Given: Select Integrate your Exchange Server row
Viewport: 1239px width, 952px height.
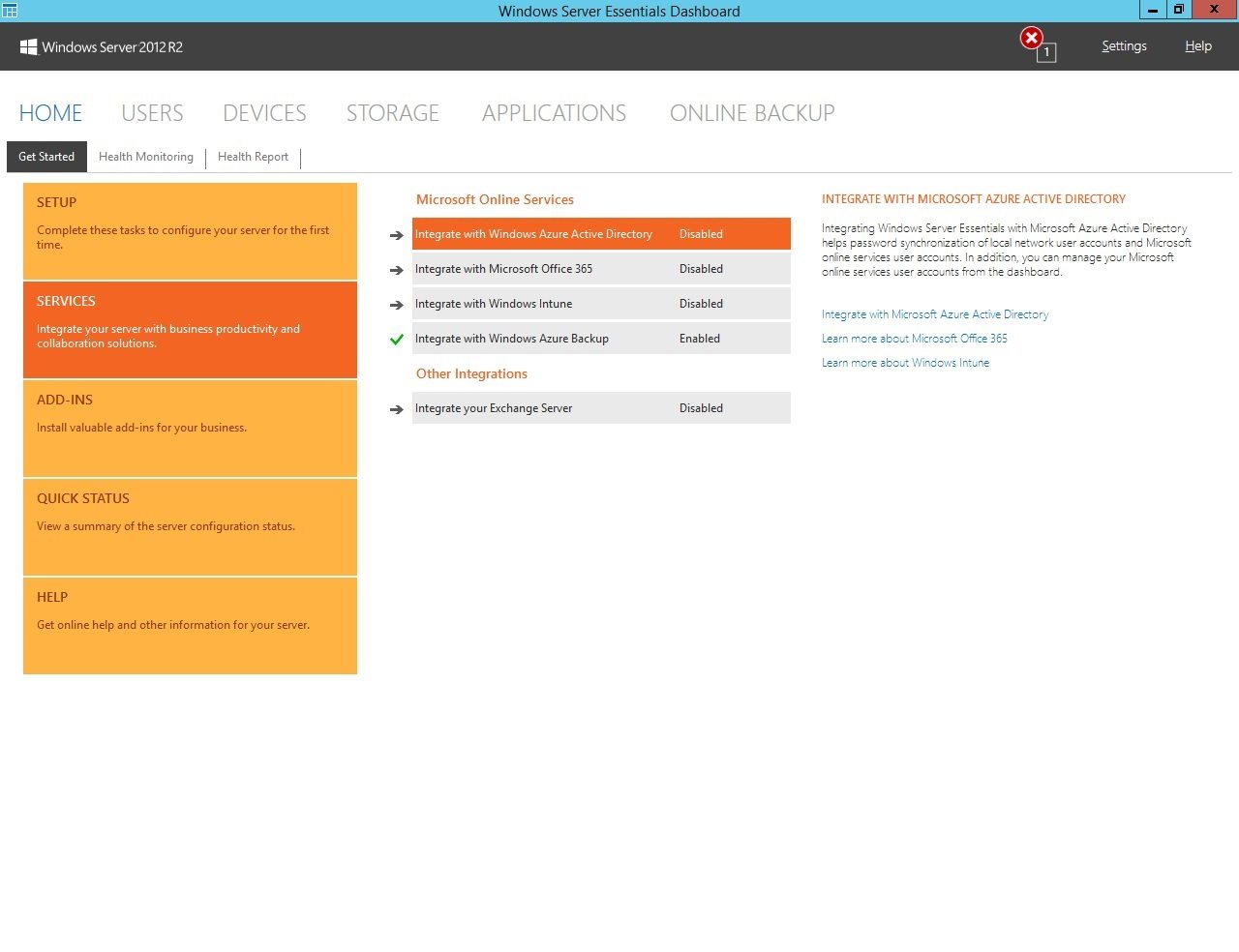Looking at the screenshot, I should pos(601,408).
